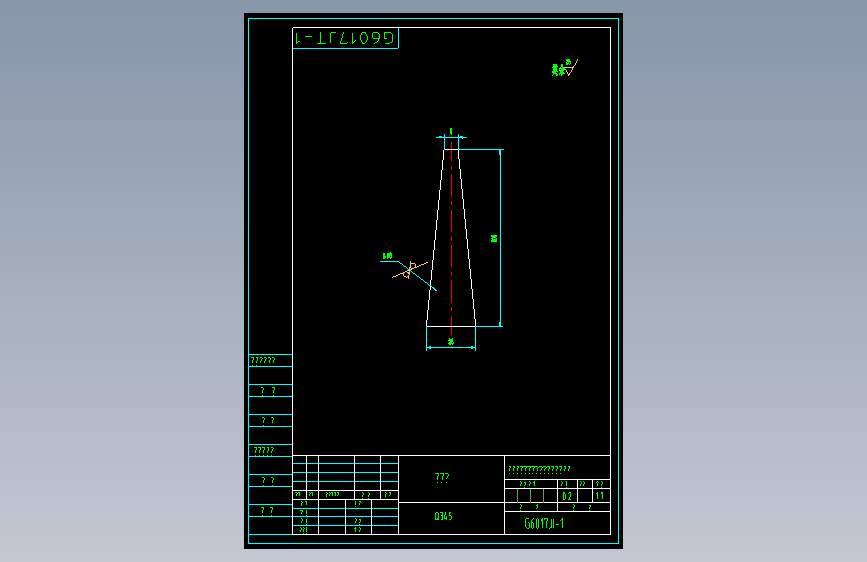Click the orange welding symbol left of the part
This screenshot has width=867, height=562.
tap(410, 270)
